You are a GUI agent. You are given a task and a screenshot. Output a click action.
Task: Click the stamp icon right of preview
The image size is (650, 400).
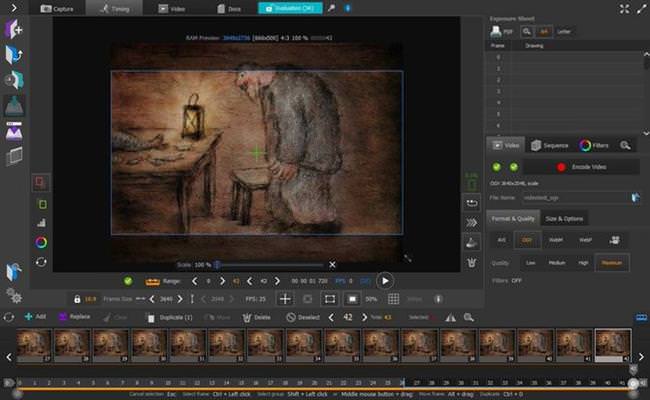coord(471,242)
